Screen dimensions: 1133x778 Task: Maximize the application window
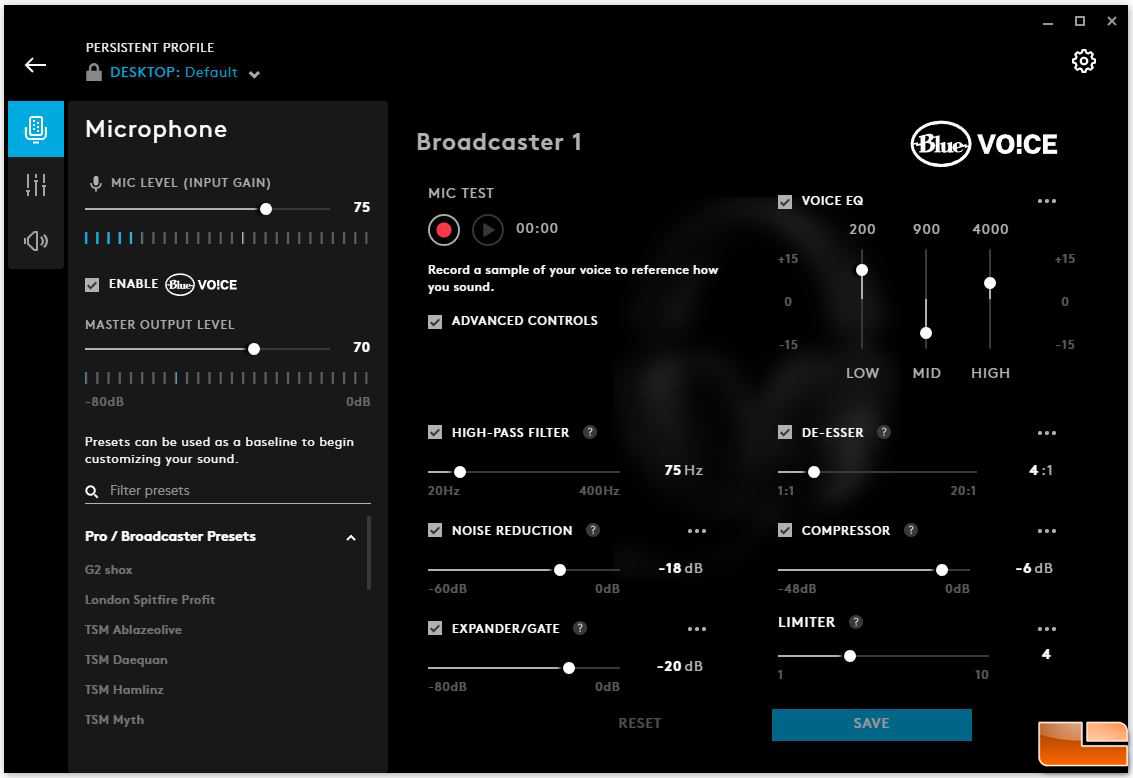click(x=1080, y=22)
